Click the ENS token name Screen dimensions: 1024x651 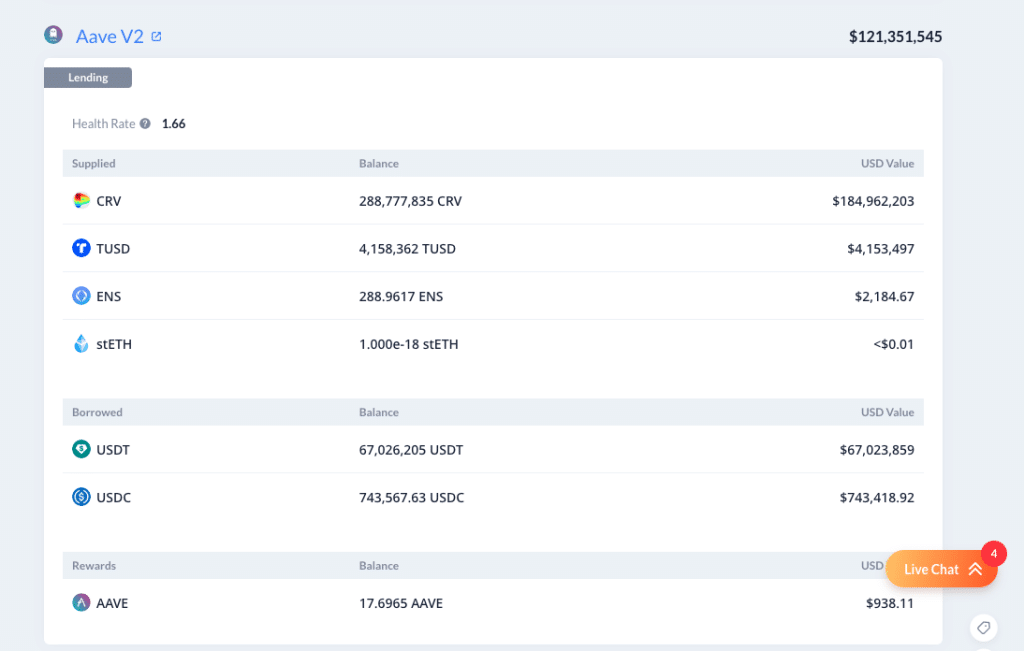[108, 296]
